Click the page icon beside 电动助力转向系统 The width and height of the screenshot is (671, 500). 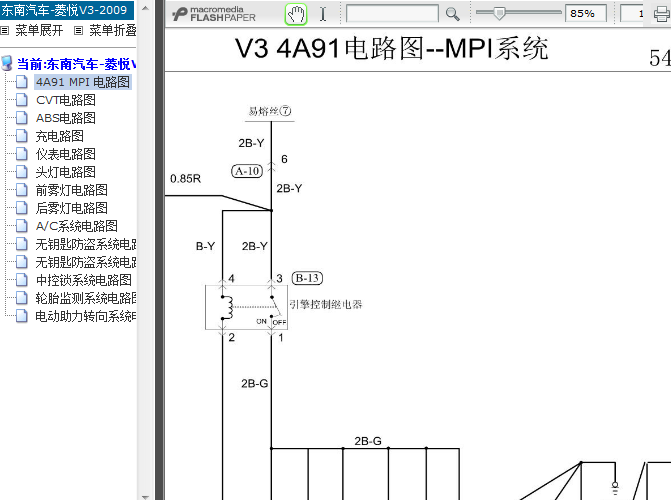coord(21,315)
